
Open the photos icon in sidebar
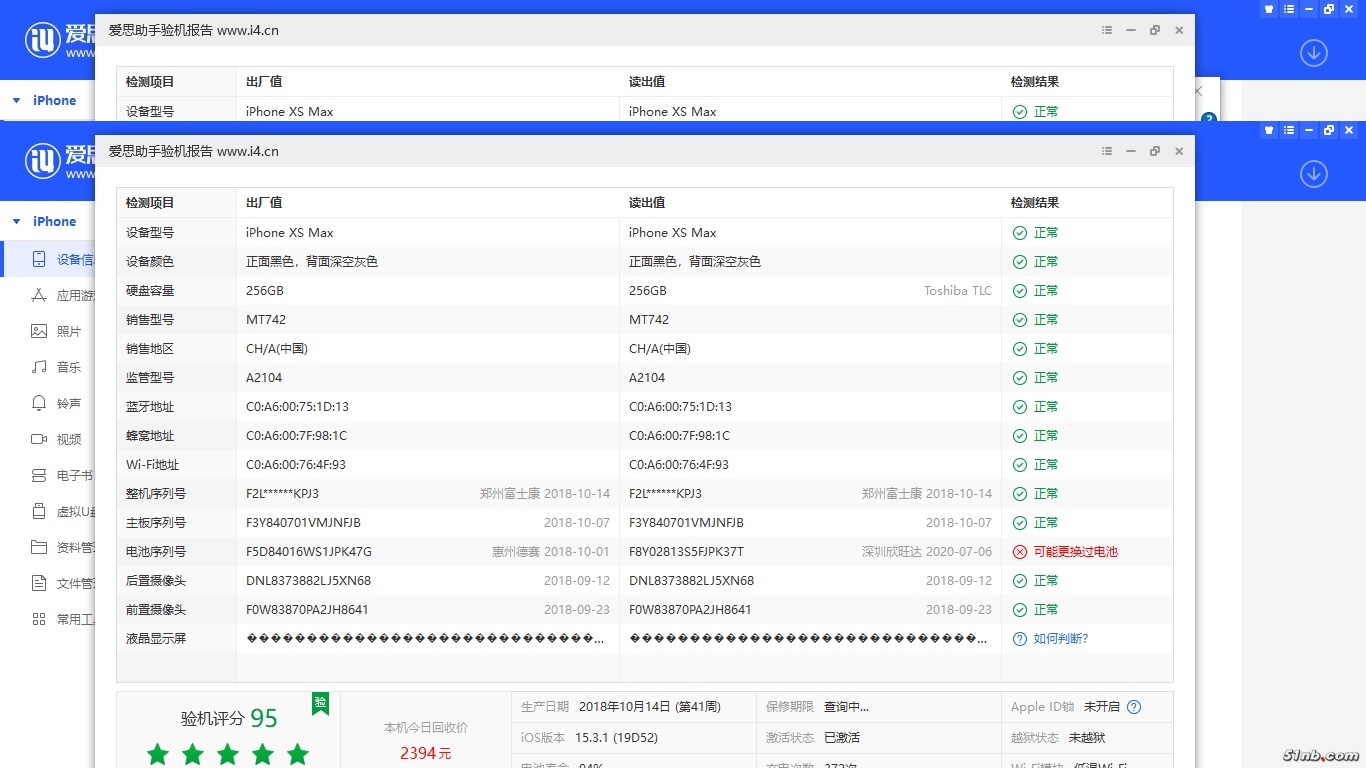click(39, 331)
